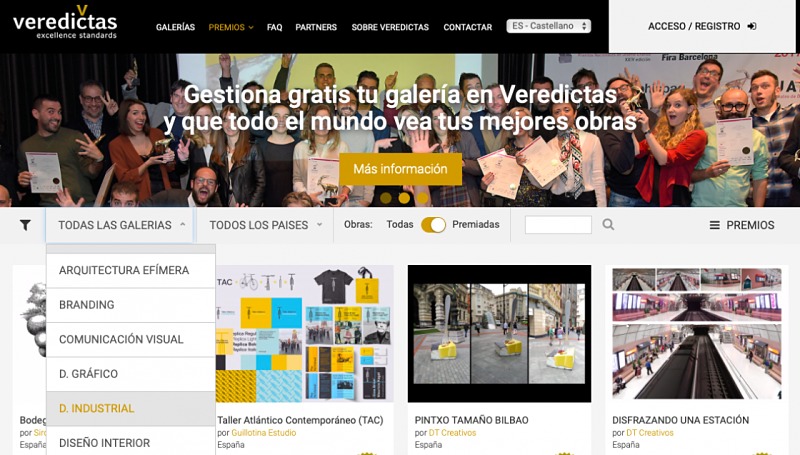Toggle the Todas/Premiadas works switch
The width and height of the screenshot is (800, 455).
[433, 225]
